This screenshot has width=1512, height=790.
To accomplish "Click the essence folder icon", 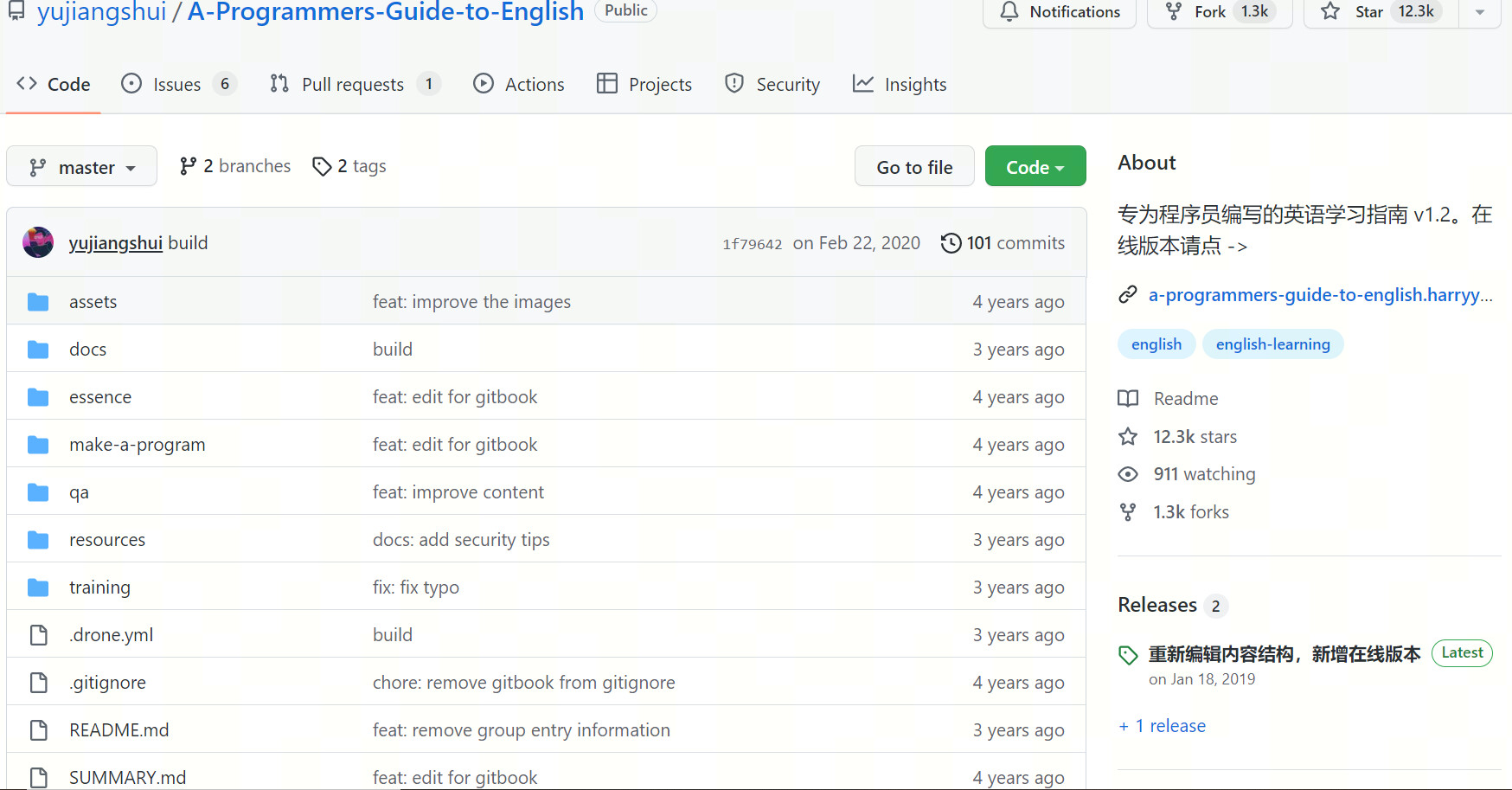I will 38,397.
